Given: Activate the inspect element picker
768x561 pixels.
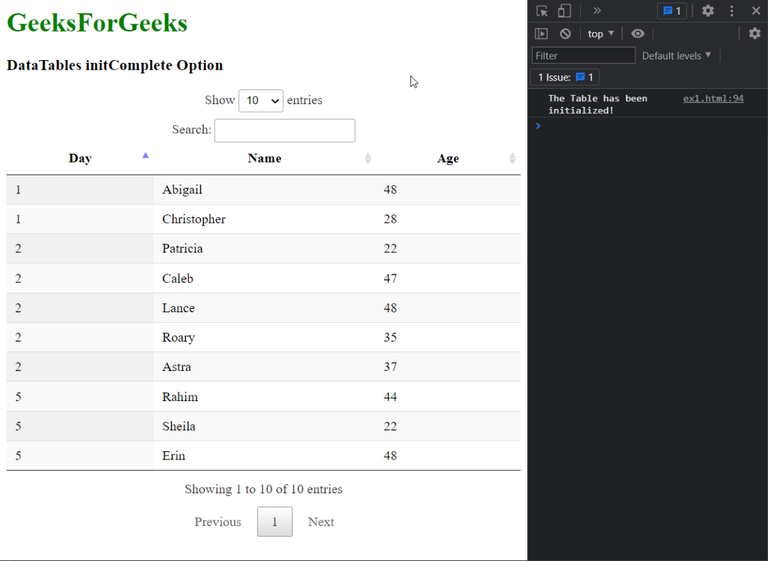Looking at the screenshot, I should pyautogui.click(x=542, y=11).
